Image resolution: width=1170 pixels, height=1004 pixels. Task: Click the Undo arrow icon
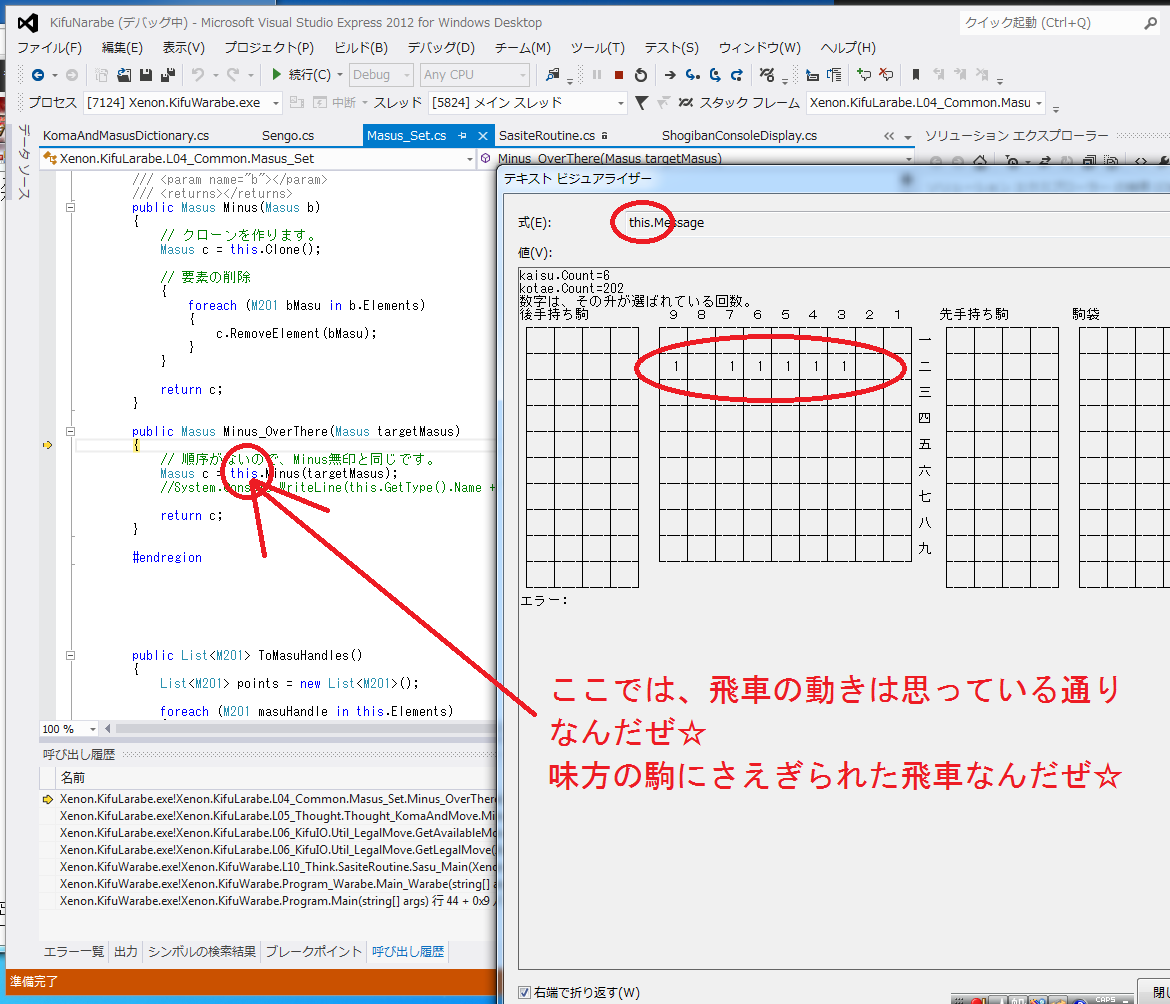coord(198,75)
